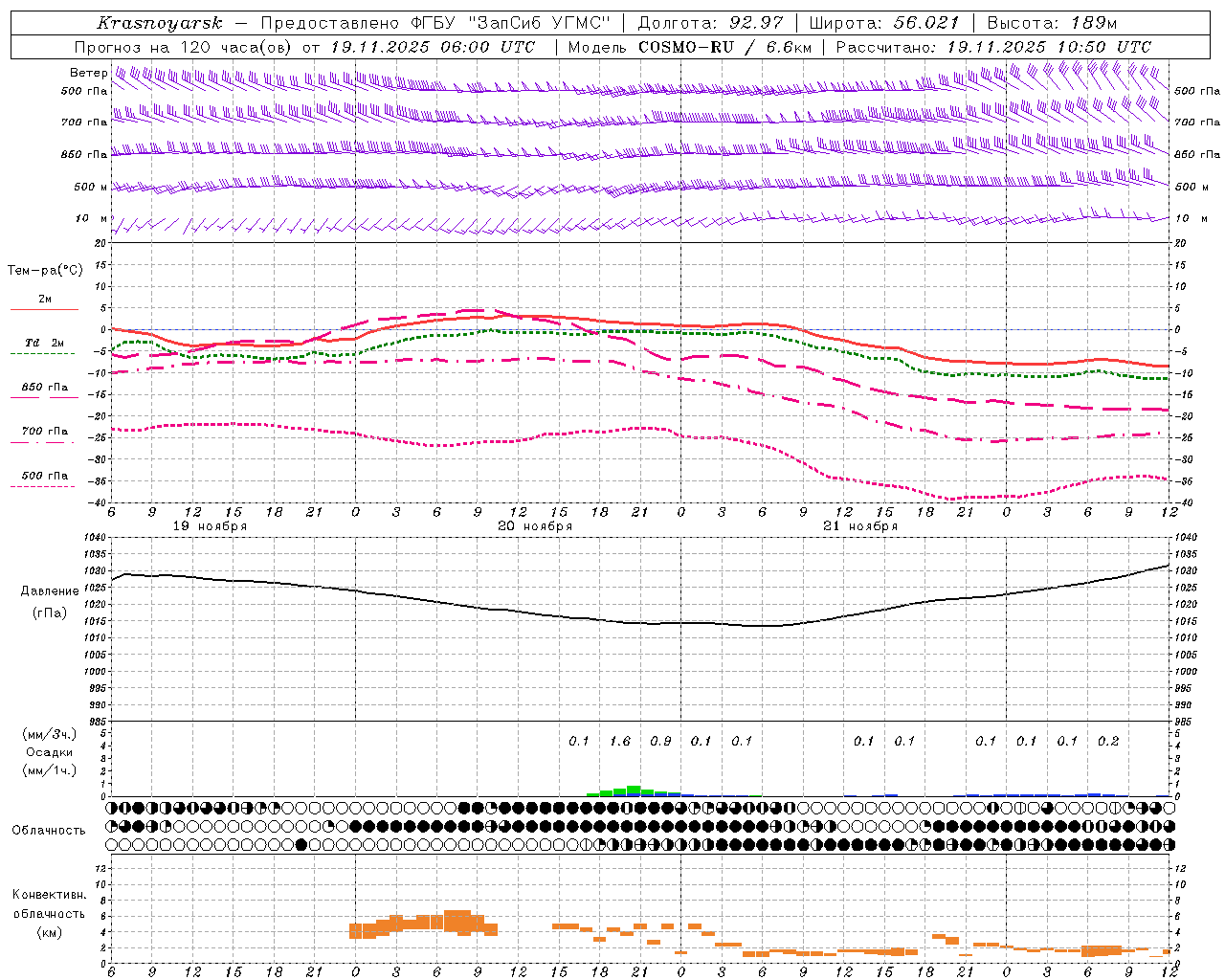Click the Krasnoyarsk station title
Viewport: 1225px width, 980px height.
coord(160,23)
